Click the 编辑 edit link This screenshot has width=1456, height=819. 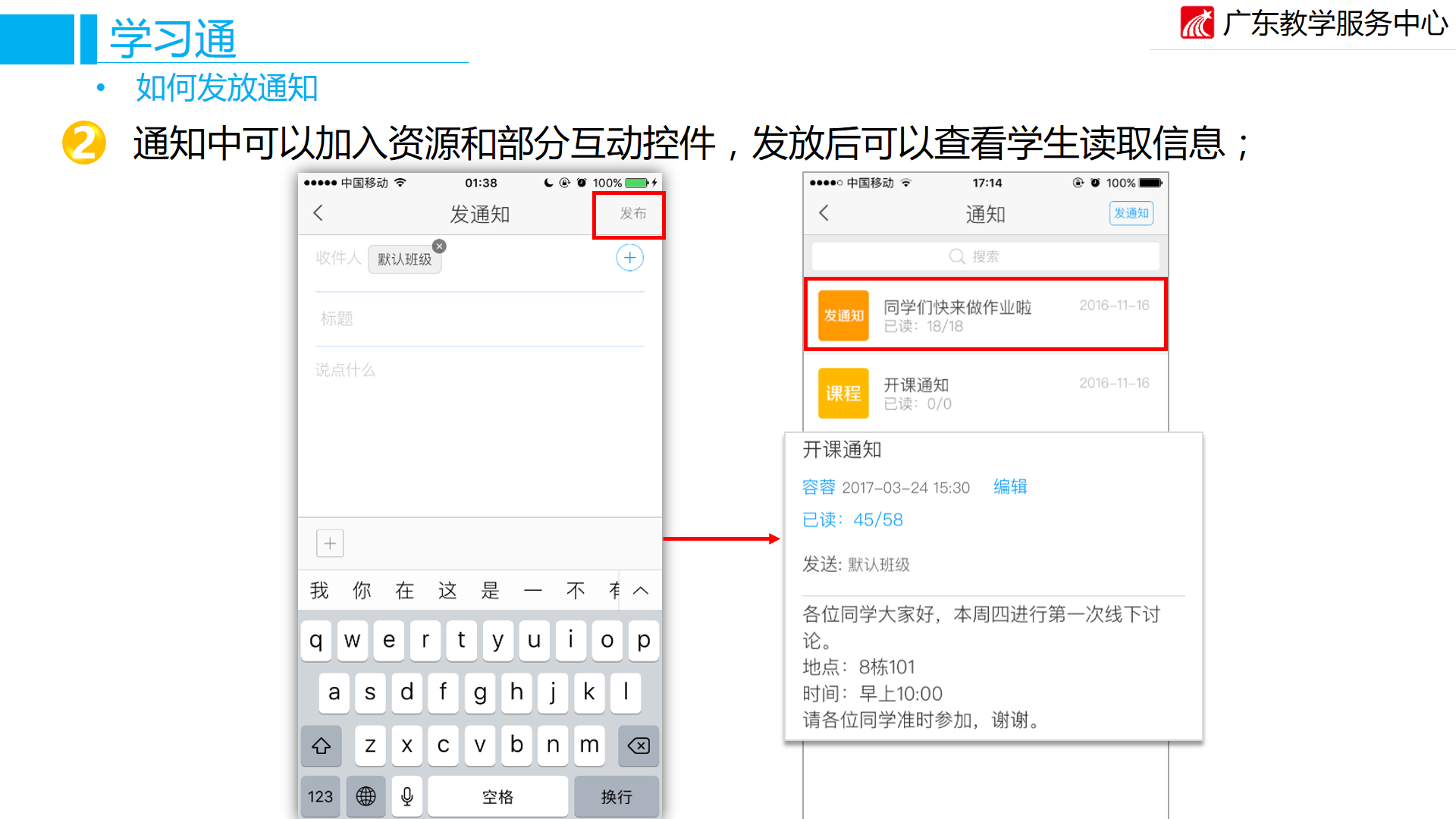pyautogui.click(x=1010, y=487)
